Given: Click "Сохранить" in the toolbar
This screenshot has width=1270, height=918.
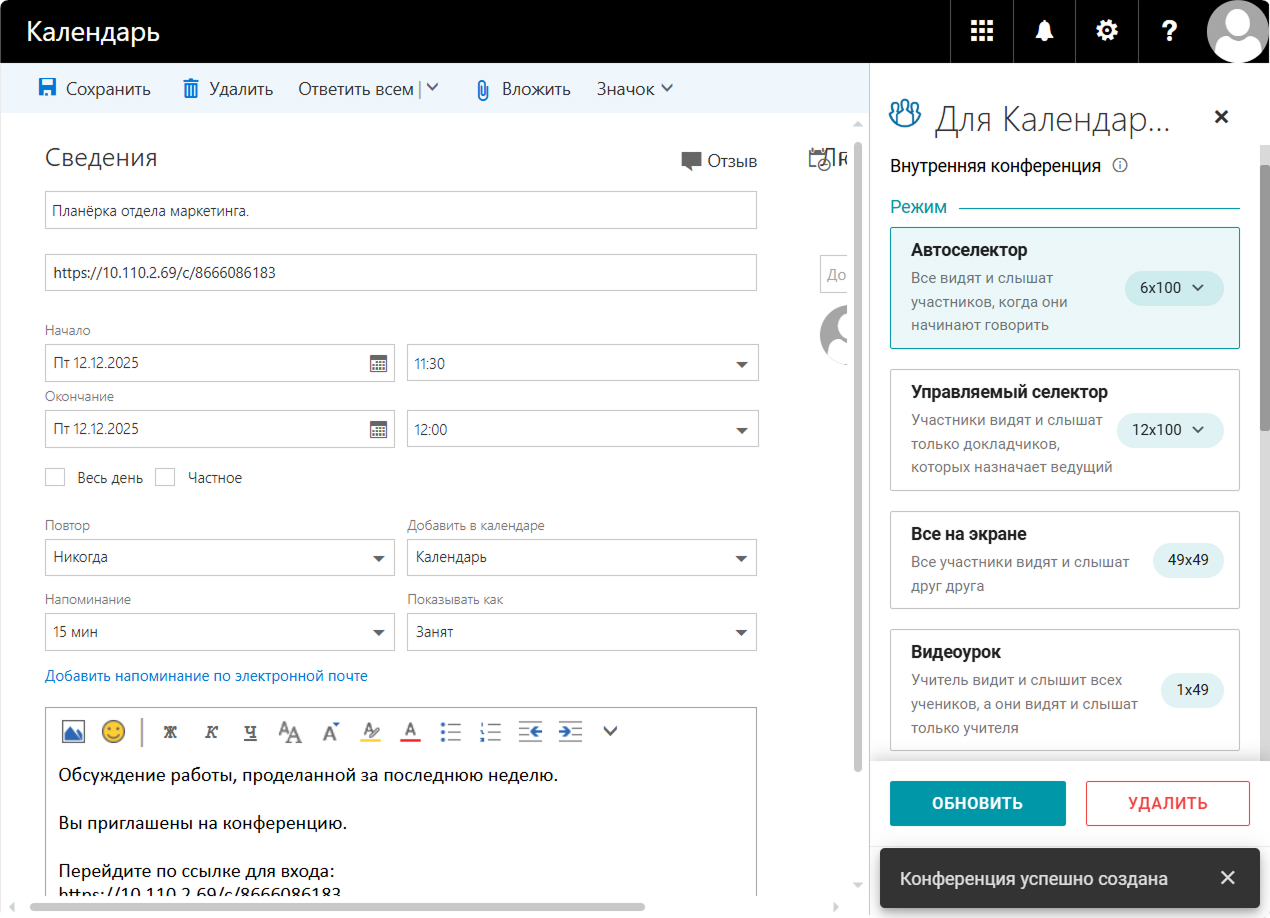Looking at the screenshot, I should pyautogui.click(x=95, y=89).
